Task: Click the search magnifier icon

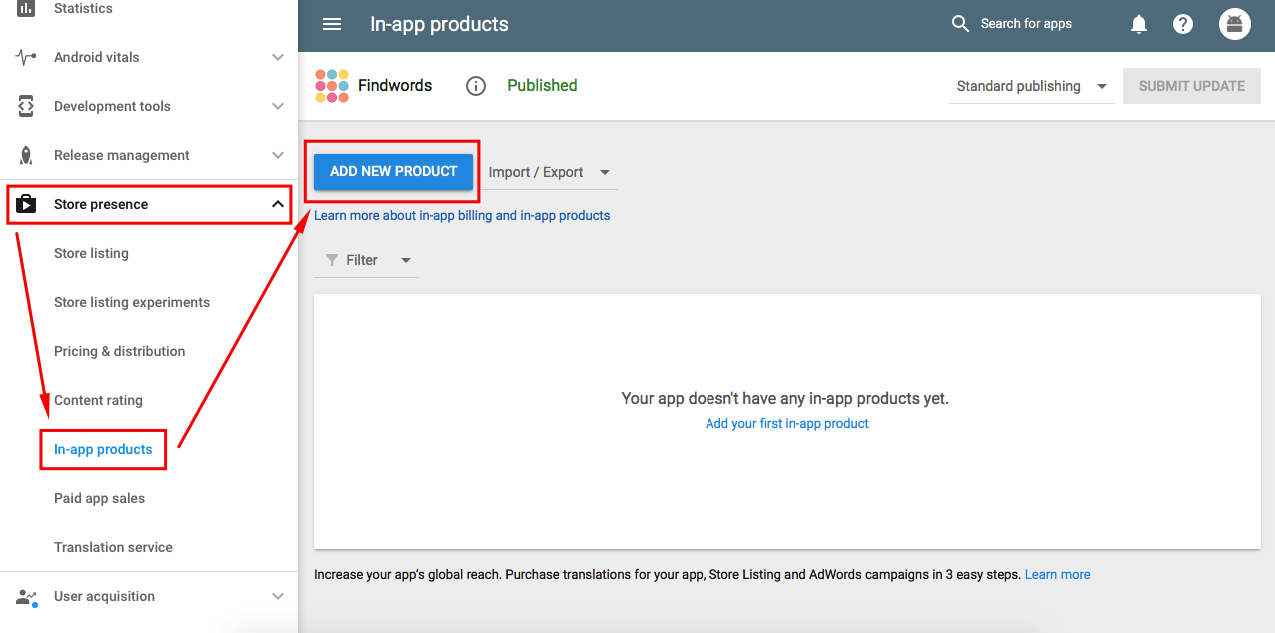Action: pyautogui.click(x=960, y=24)
